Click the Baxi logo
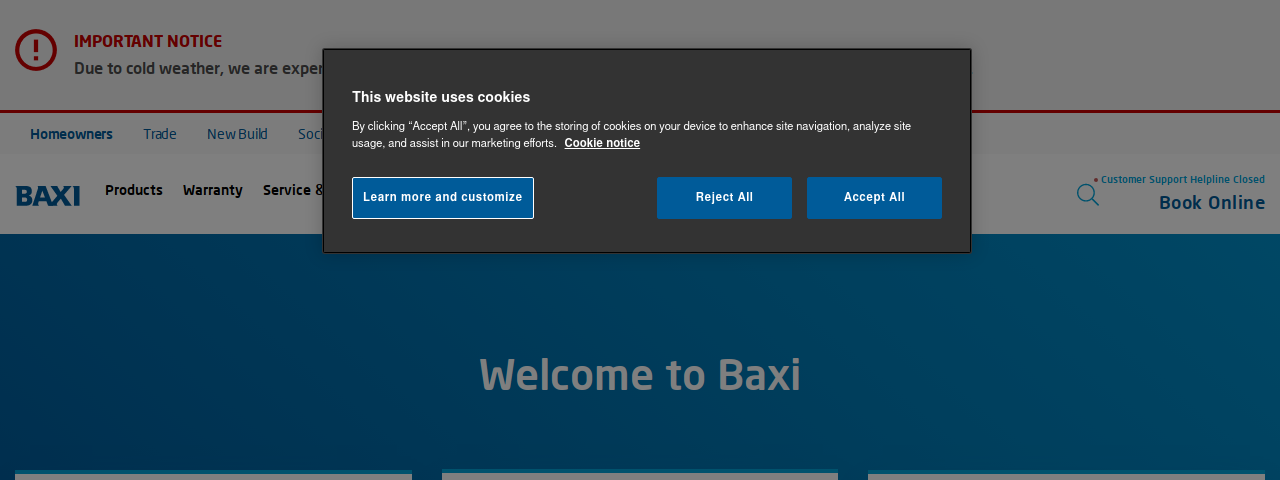Screen dimensions: 1280x480 point(48,196)
